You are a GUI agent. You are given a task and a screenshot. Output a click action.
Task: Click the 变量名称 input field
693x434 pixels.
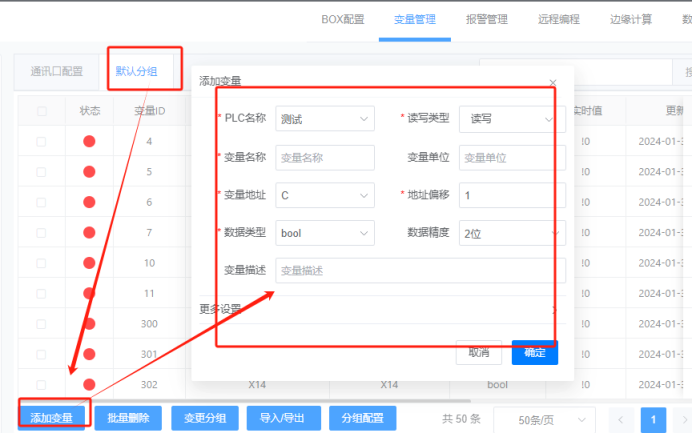tap(325, 157)
